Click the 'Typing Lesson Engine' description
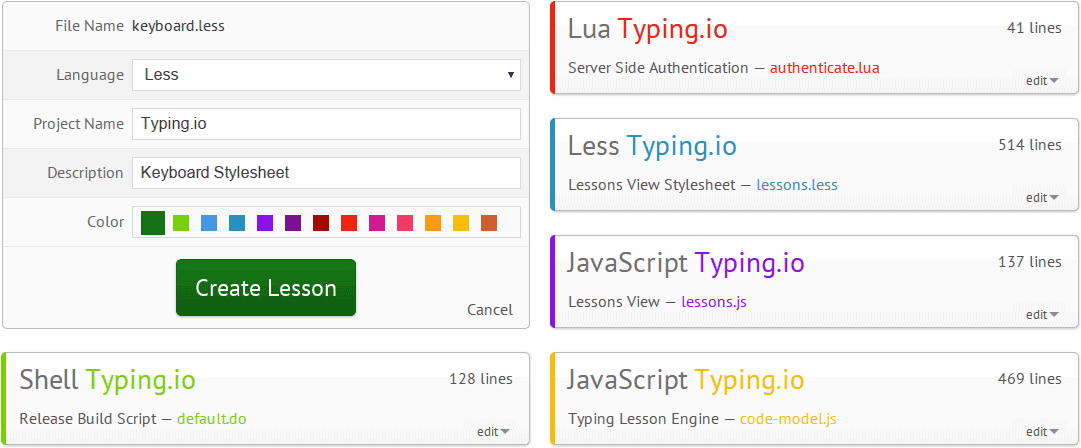 (x=643, y=419)
